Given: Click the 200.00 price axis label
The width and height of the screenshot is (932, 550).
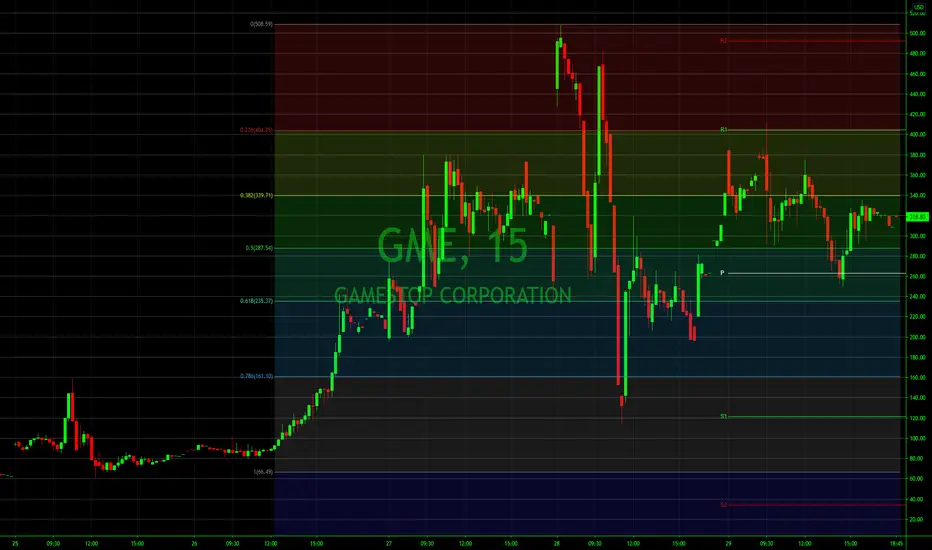Looking at the screenshot, I should [917, 337].
